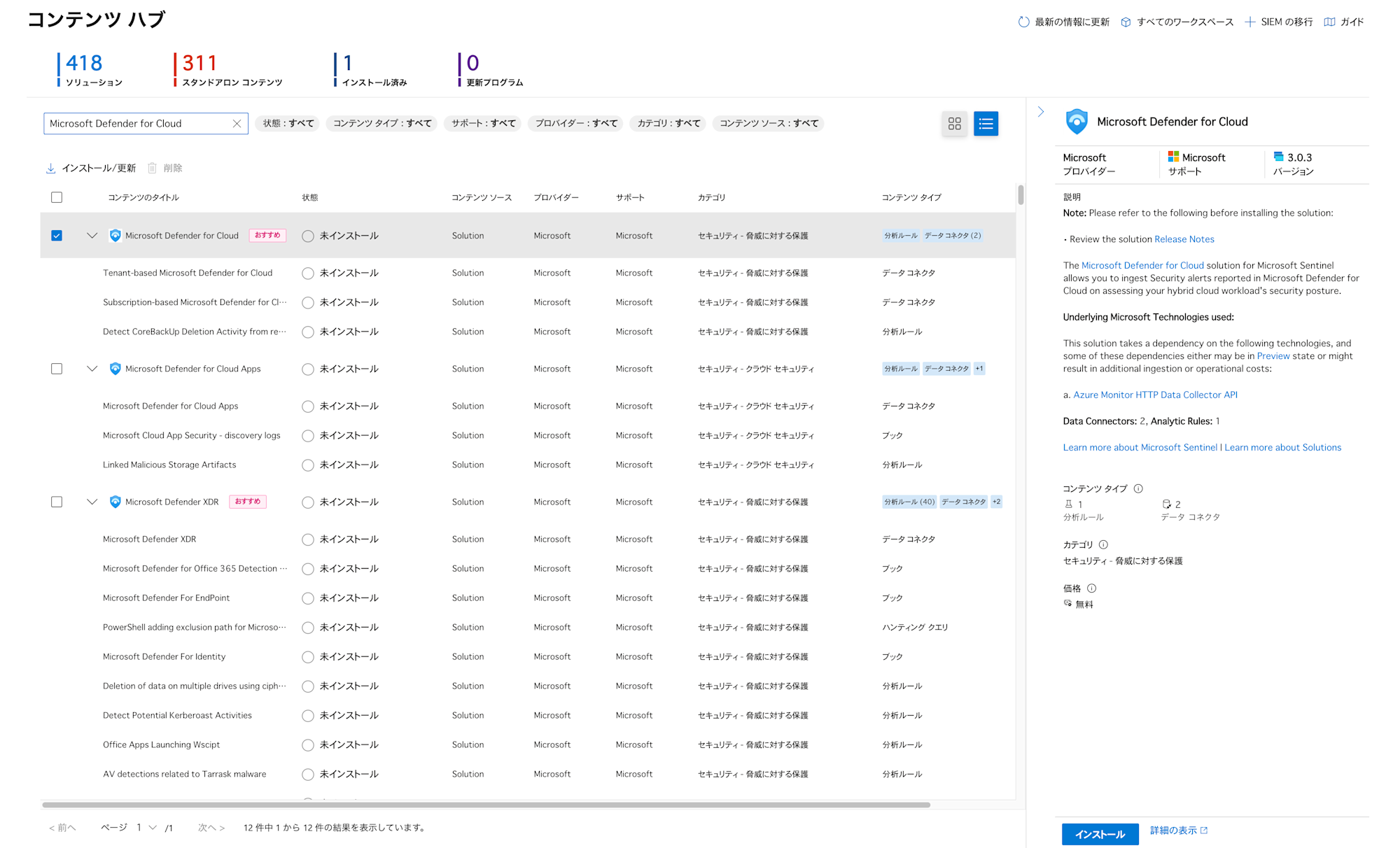Sort by コンテンツ タイプ column header

coord(911,197)
